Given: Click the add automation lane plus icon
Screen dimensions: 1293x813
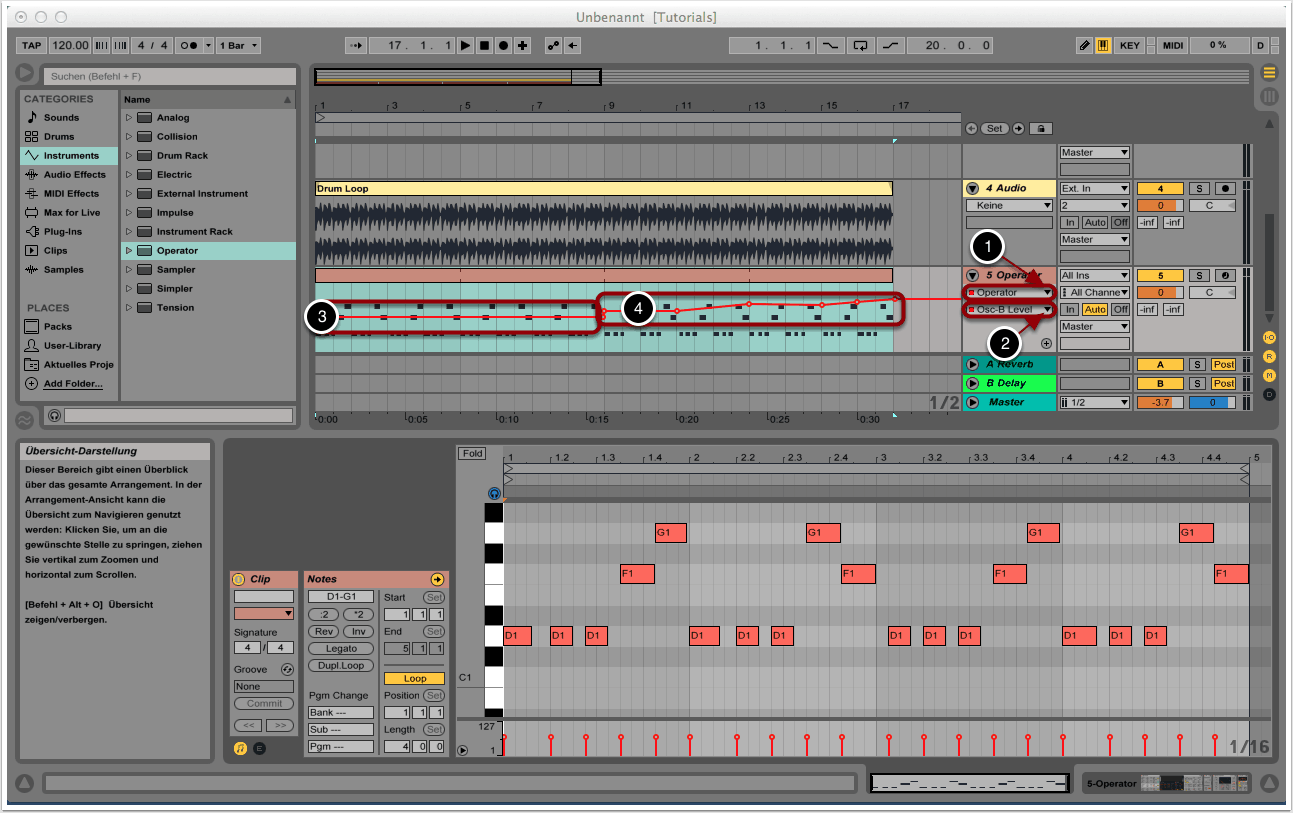Looking at the screenshot, I should click(x=1046, y=343).
